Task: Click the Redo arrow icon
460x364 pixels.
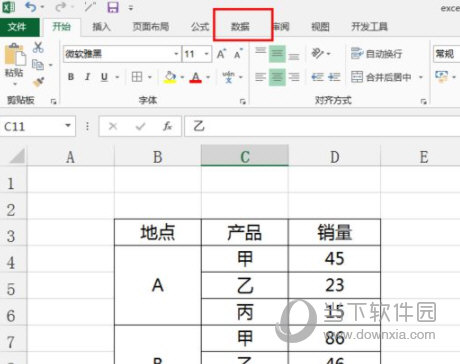Action: [x=61, y=7]
